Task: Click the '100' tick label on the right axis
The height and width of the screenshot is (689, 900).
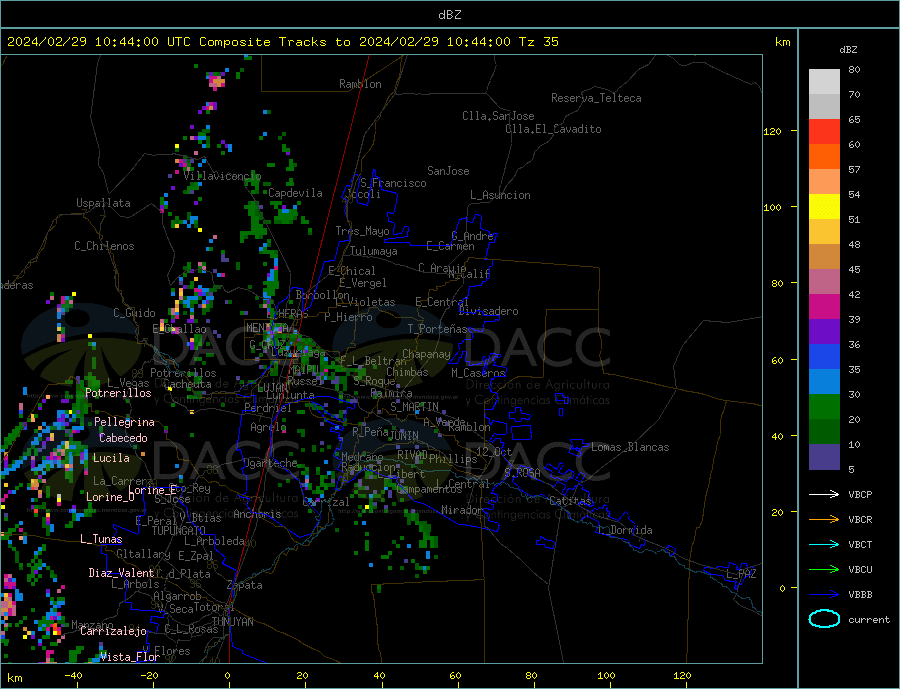Action: coord(772,207)
